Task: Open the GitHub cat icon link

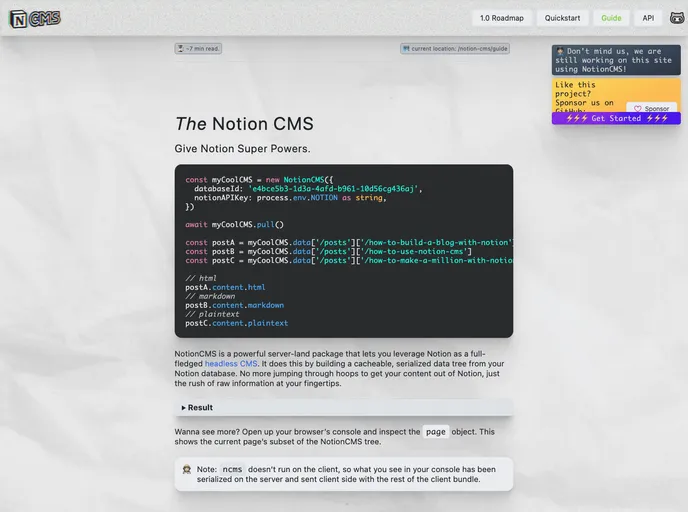Action: click(677, 18)
